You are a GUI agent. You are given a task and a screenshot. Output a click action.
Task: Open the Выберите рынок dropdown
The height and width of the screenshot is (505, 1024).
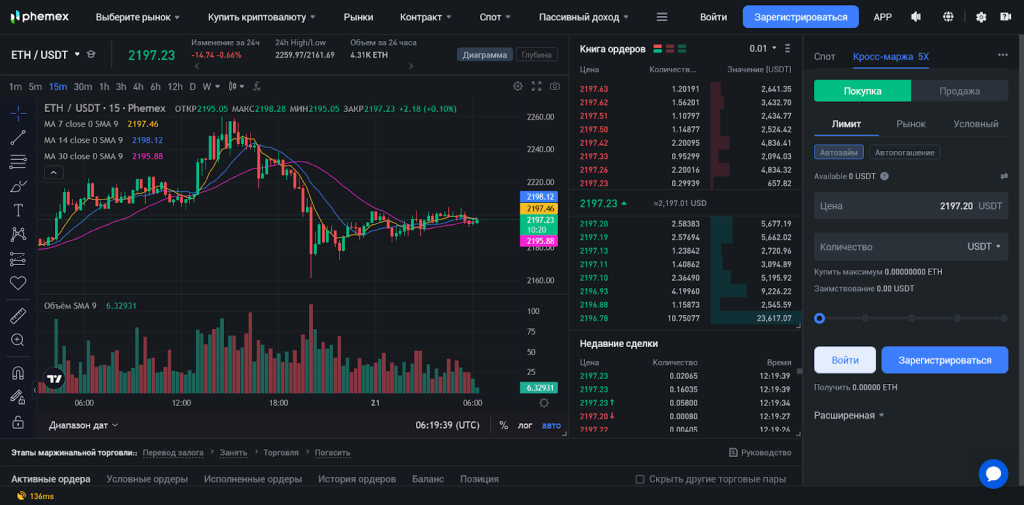(138, 17)
